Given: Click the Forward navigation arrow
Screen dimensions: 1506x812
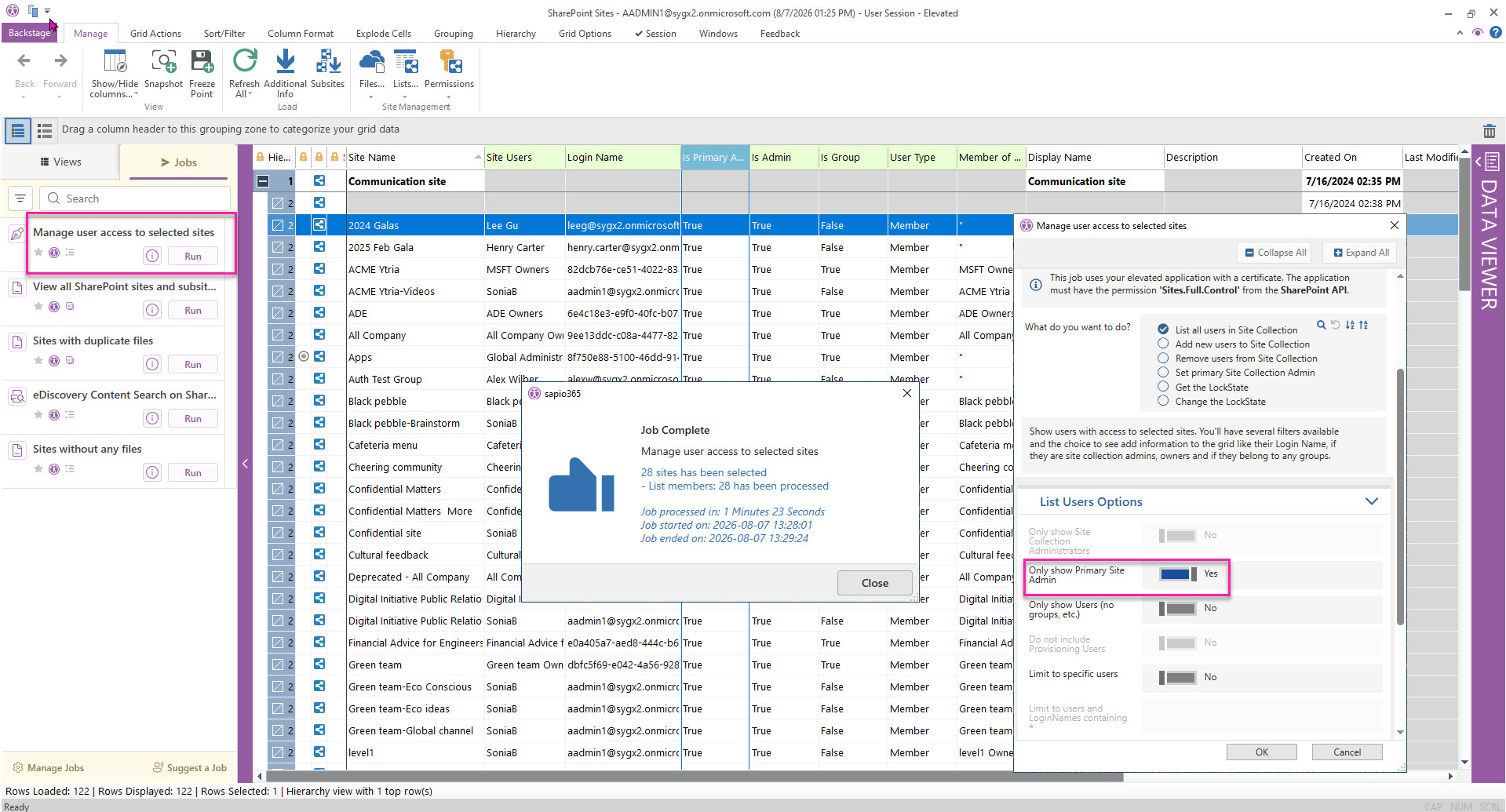Looking at the screenshot, I should tap(60, 60).
